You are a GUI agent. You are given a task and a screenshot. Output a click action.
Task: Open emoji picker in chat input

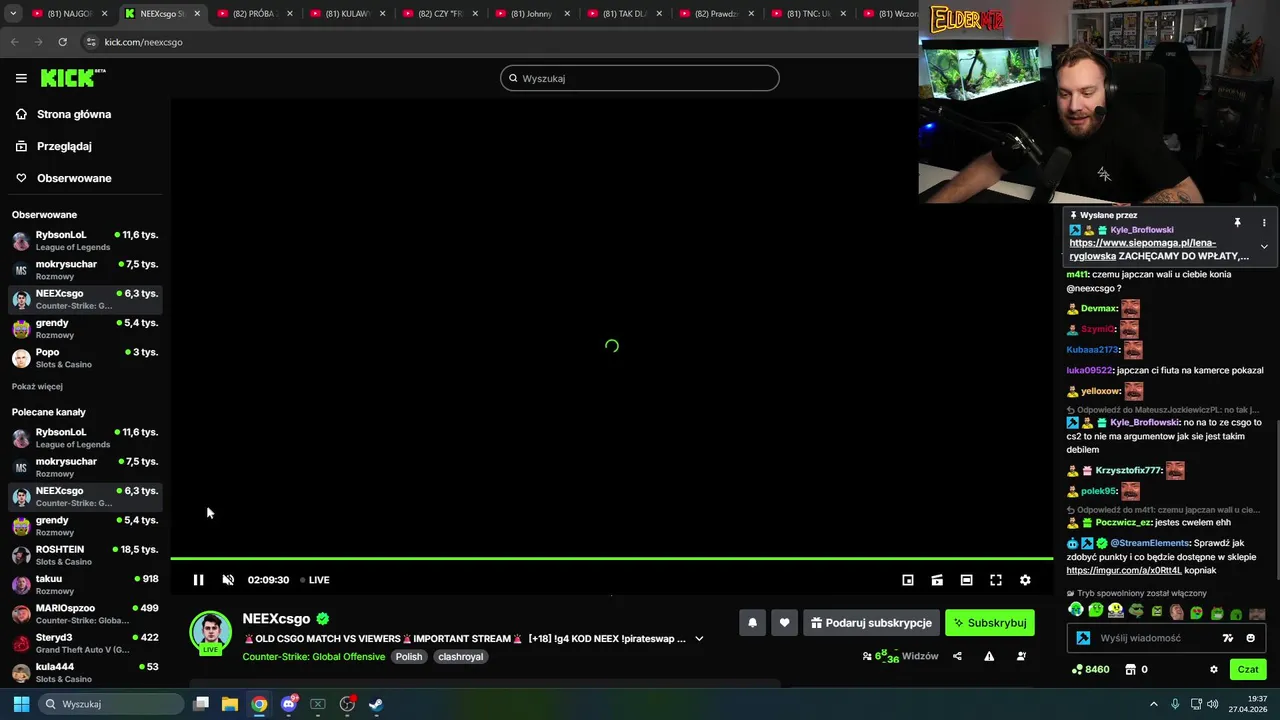1250,638
